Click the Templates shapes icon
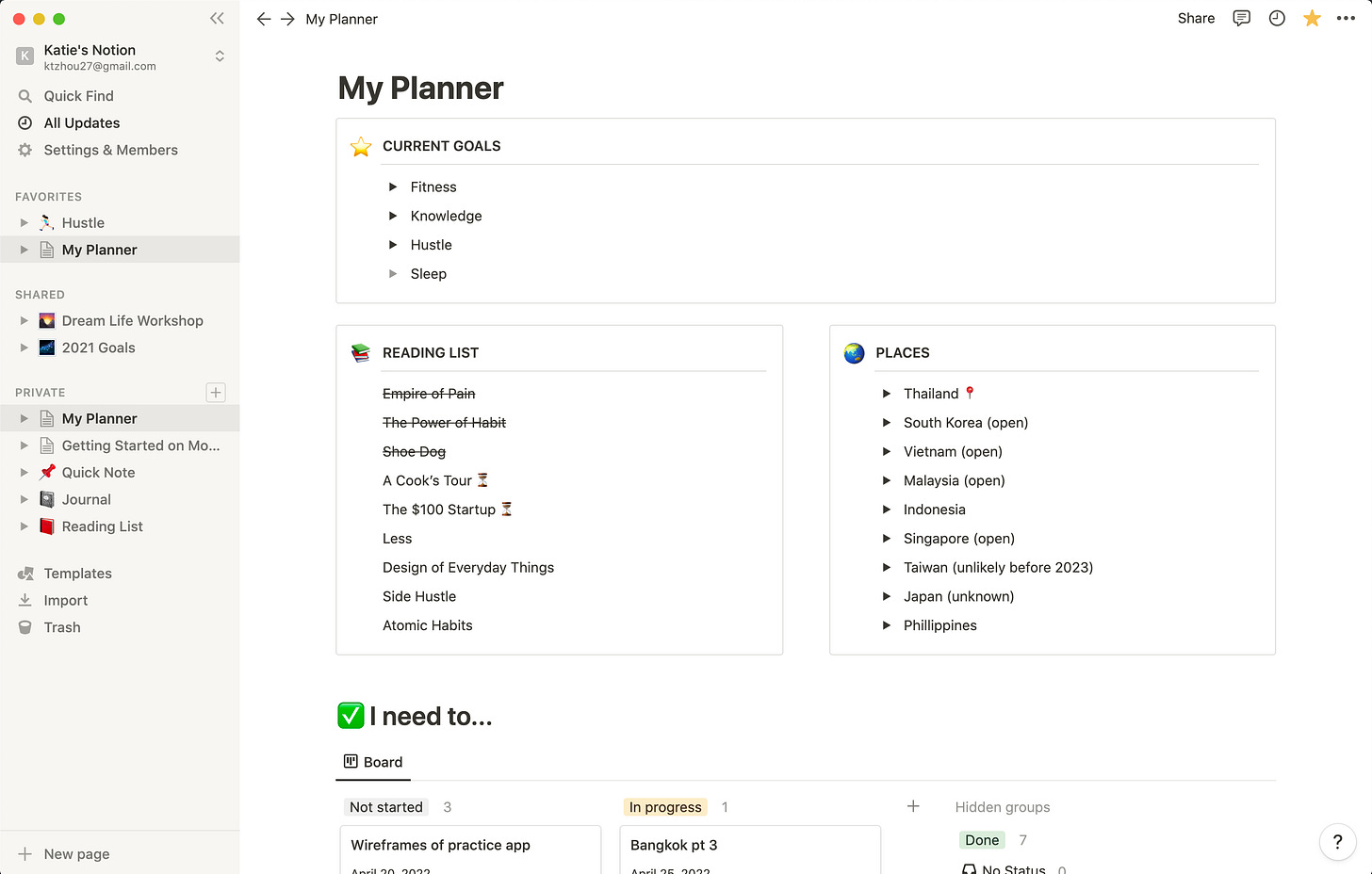The image size is (1372, 874). (25, 574)
